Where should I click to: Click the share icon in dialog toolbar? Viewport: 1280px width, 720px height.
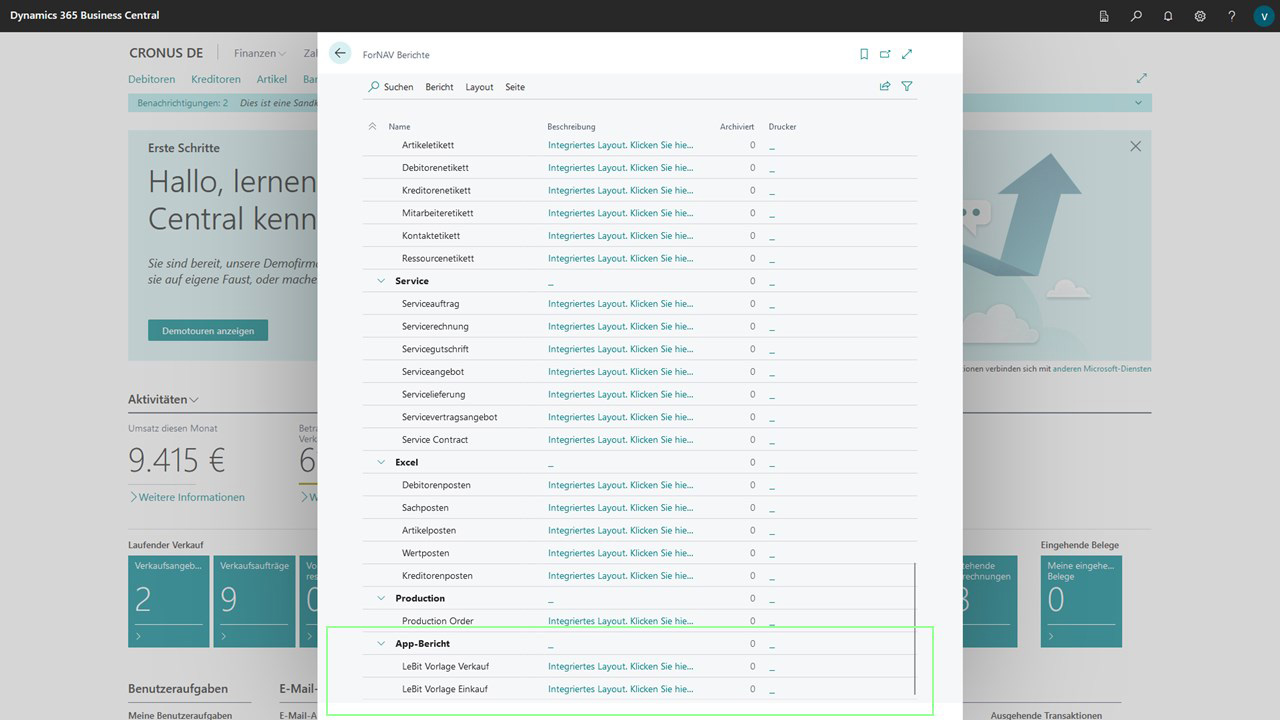[885, 87]
